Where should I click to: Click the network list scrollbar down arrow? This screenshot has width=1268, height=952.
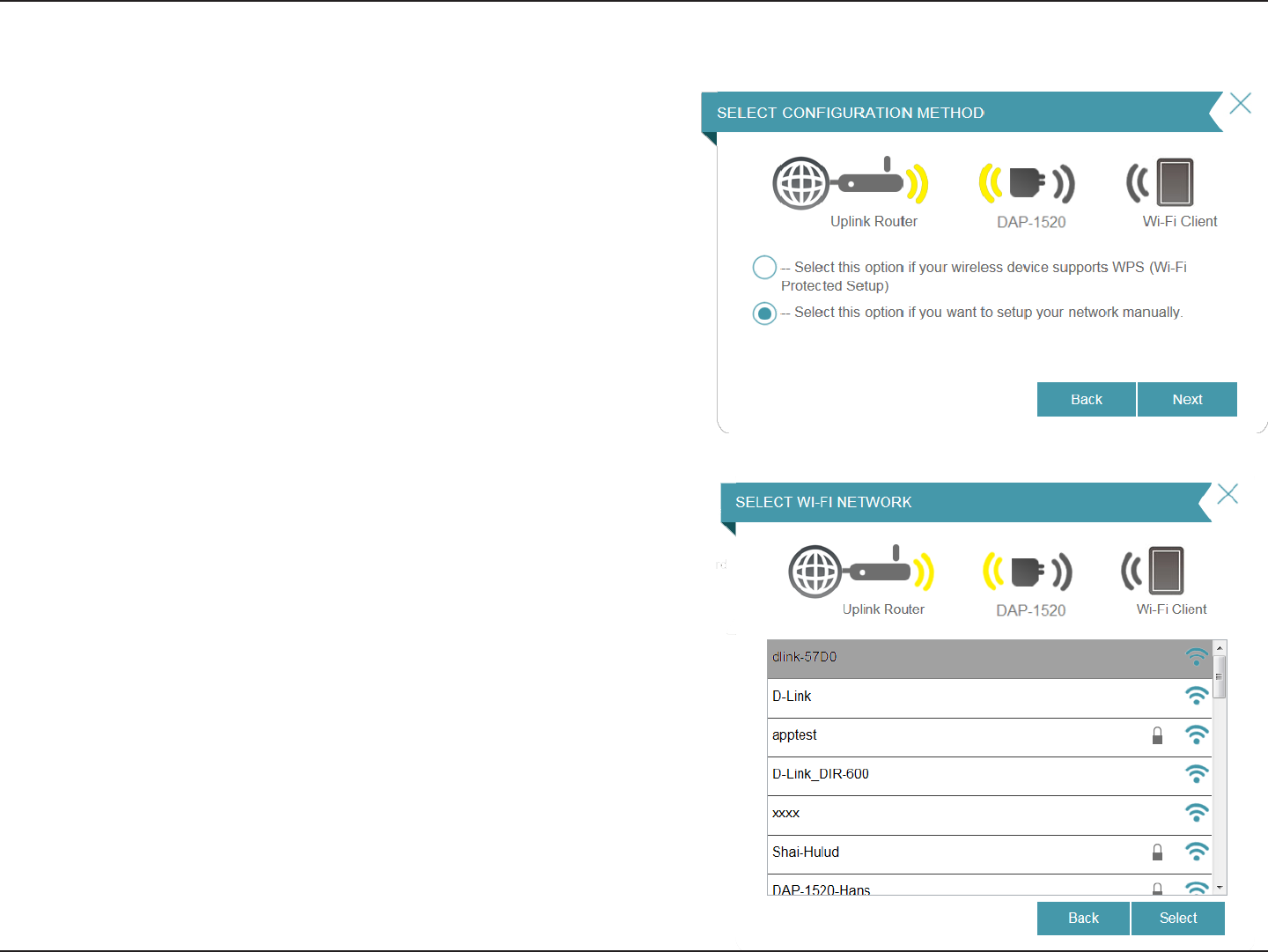click(x=1220, y=888)
